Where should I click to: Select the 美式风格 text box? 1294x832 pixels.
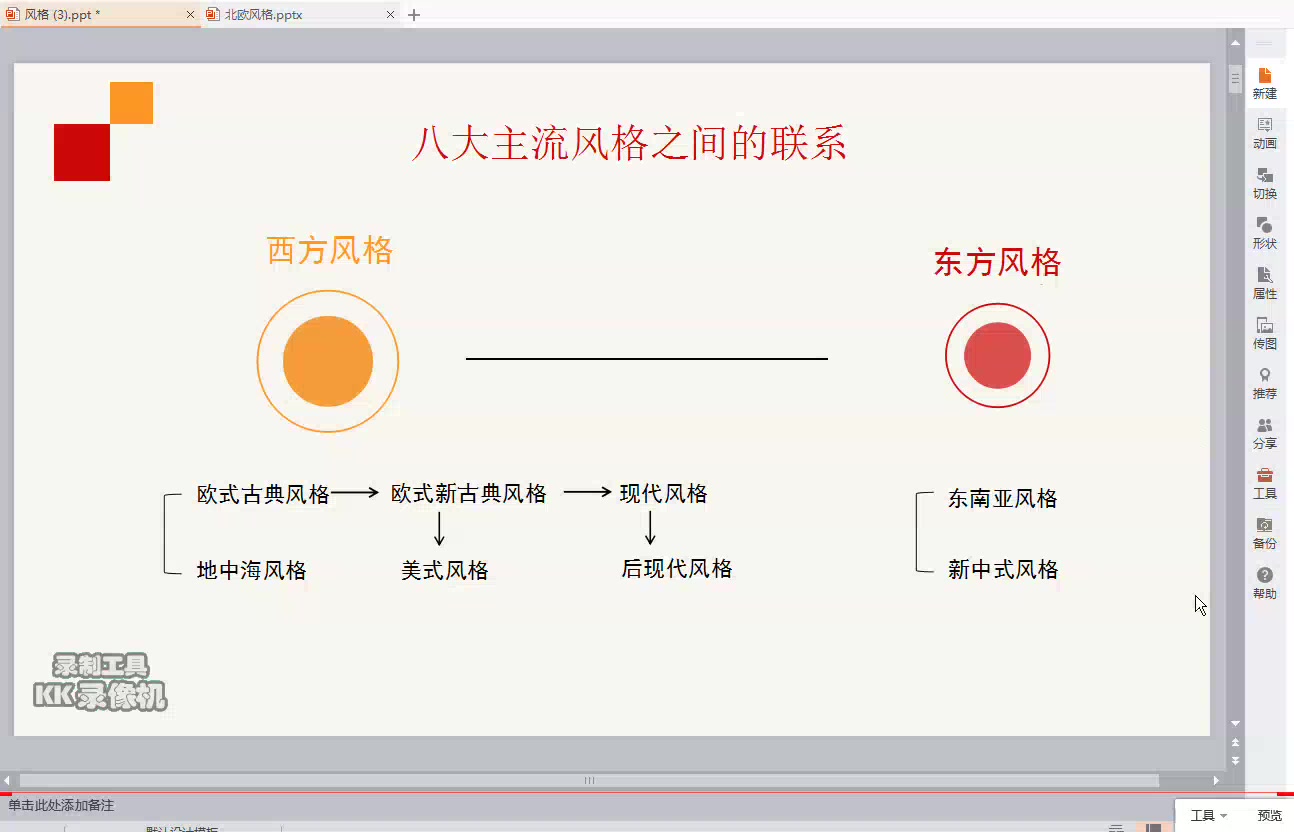point(445,571)
